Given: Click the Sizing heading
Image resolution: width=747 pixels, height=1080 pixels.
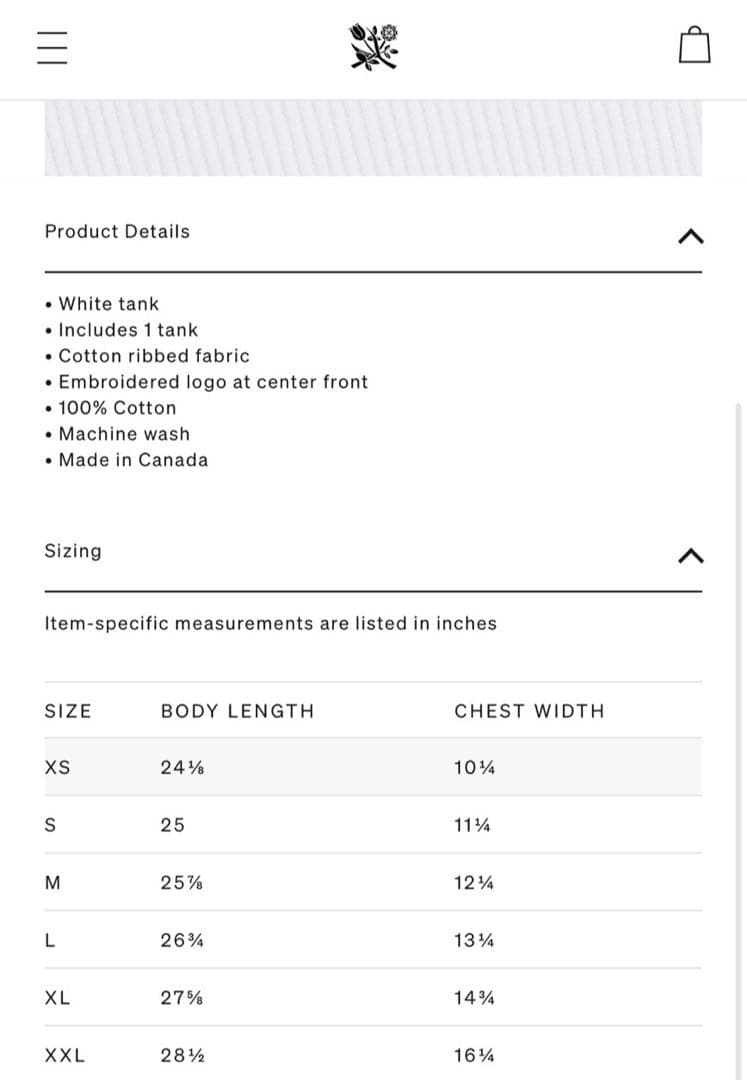Looking at the screenshot, I should (x=73, y=551).
